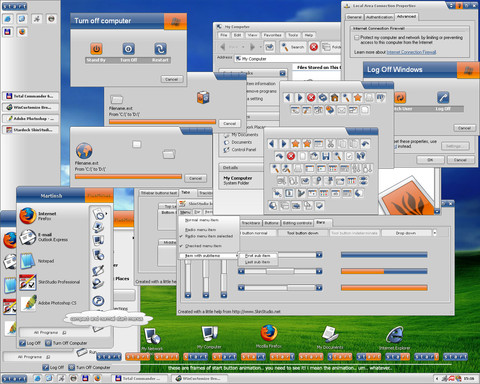This screenshot has height=384, width=480.
Task: Switch to the Trackbars tab in SkinStudio test
Action: pos(251,223)
